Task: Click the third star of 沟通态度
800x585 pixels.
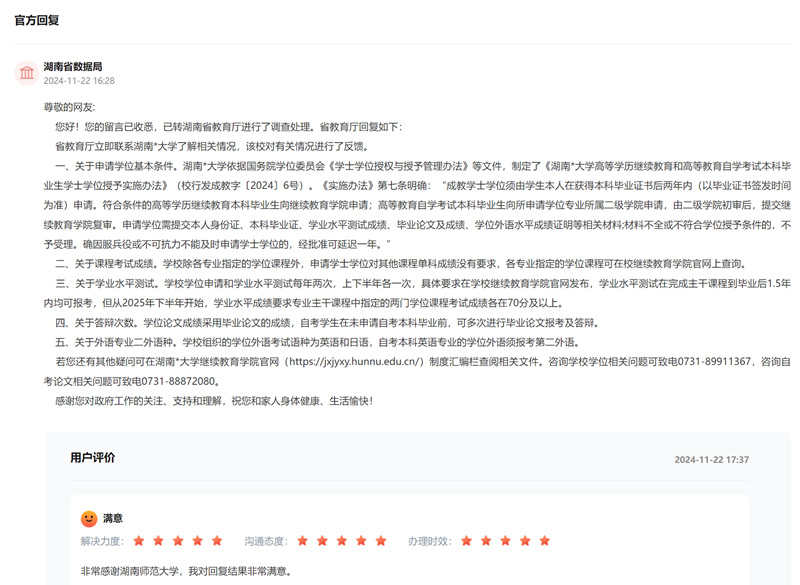Action: tap(342, 541)
